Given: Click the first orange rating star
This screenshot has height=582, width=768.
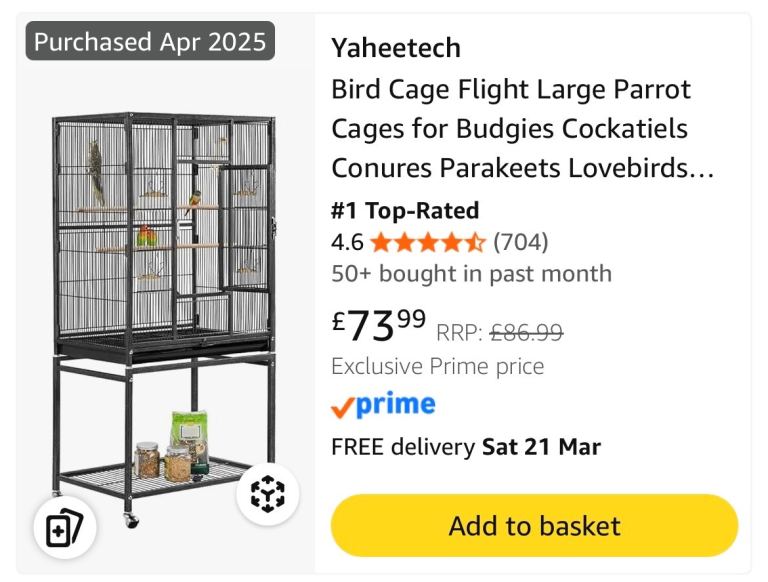Looking at the screenshot, I should [381, 243].
